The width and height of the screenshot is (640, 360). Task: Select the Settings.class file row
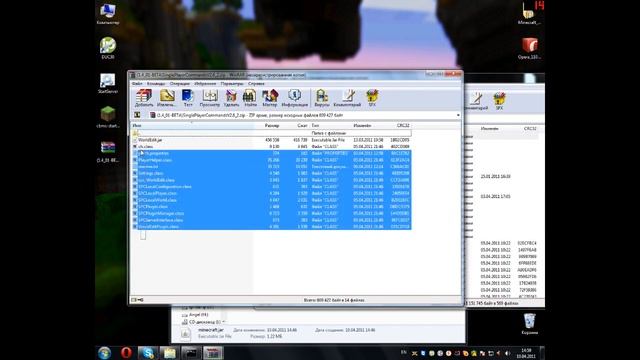coord(272,173)
